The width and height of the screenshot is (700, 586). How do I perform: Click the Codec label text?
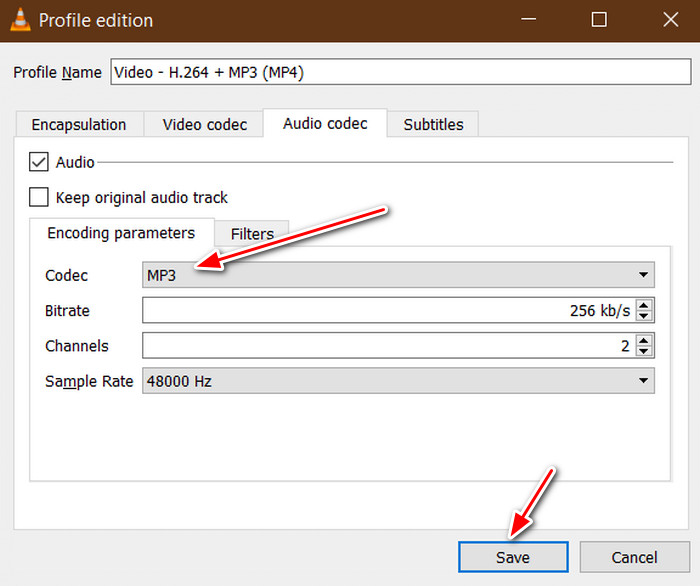pyautogui.click(x=66, y=275)
